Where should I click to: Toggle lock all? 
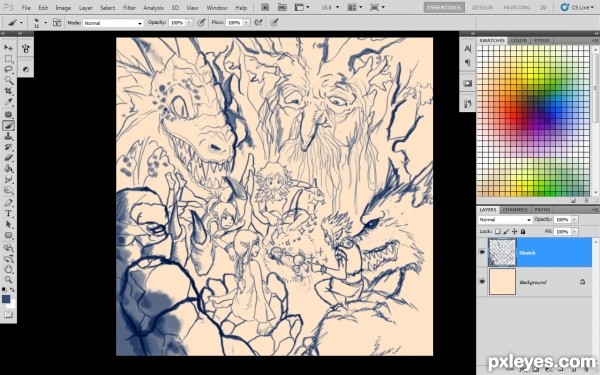click(x=523, y=232)
